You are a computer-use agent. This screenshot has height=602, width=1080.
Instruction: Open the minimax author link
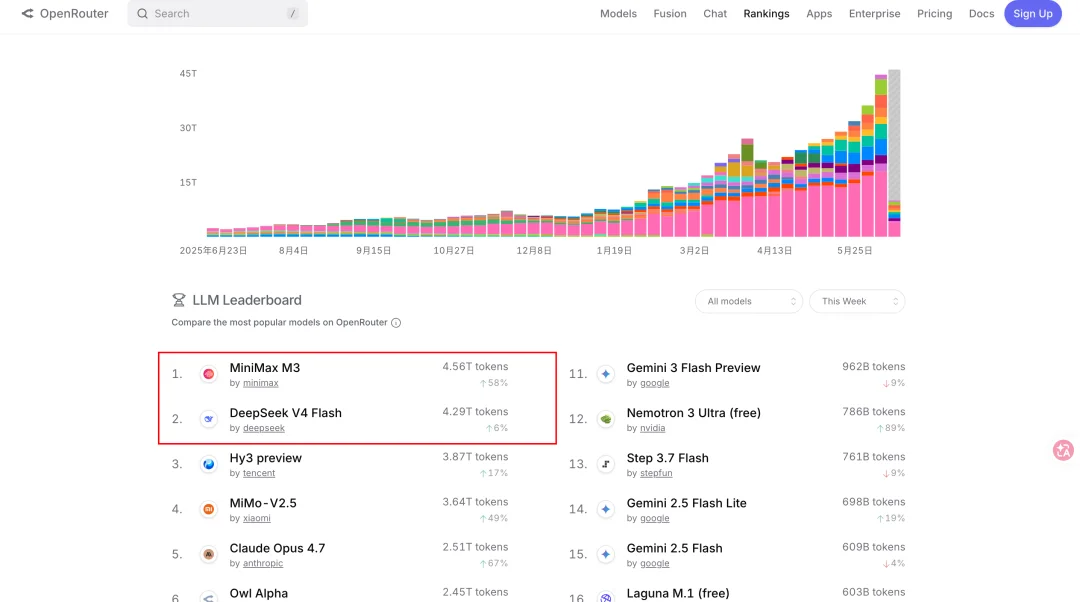coord(260,383)
